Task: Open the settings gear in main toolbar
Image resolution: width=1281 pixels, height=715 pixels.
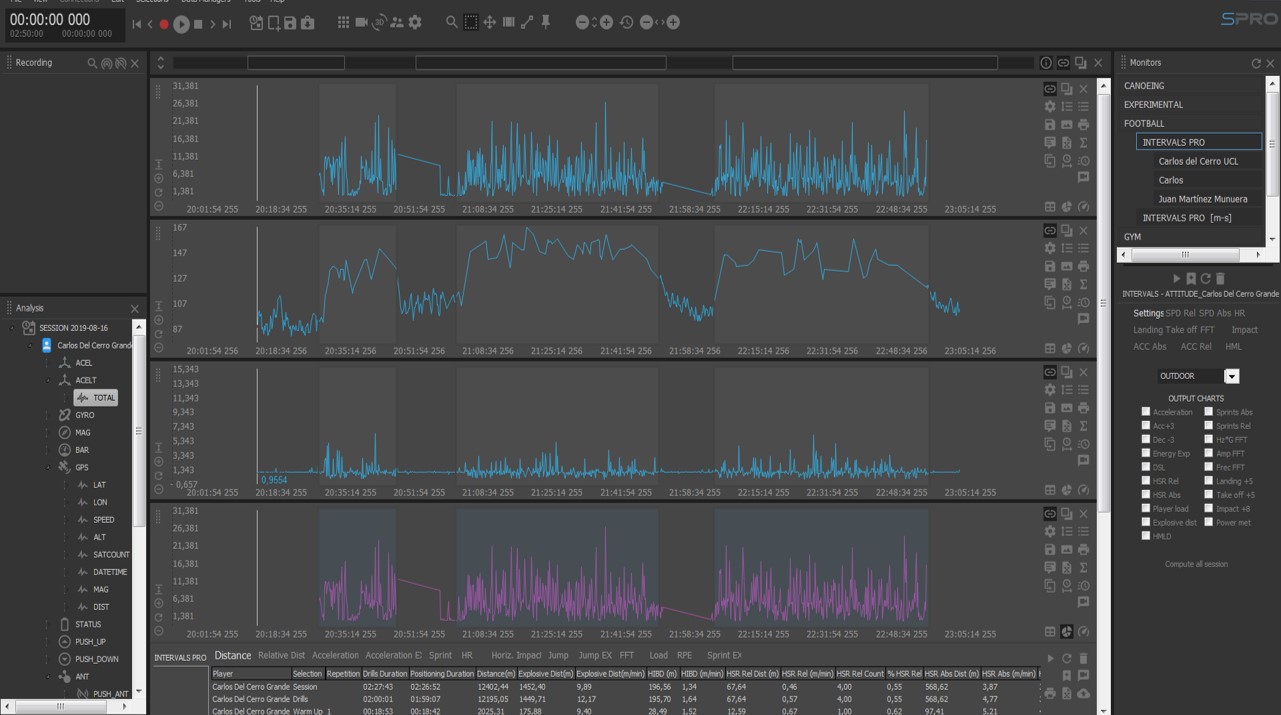Action: (x=415, y=22)
